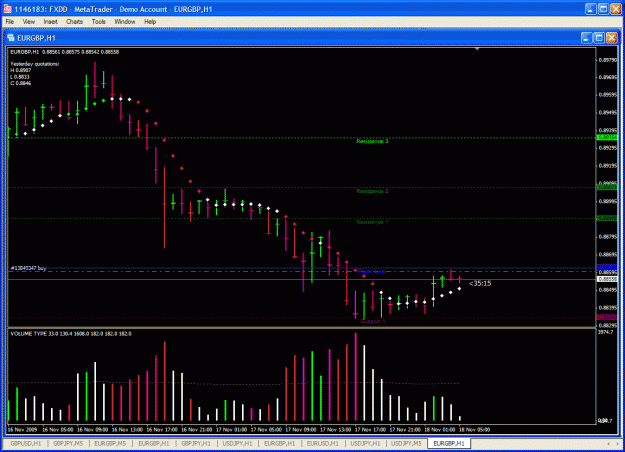Click the EURGBP,H1 chart window icon
The width and height of the screenshot is (625, 452).
point(11,38)
